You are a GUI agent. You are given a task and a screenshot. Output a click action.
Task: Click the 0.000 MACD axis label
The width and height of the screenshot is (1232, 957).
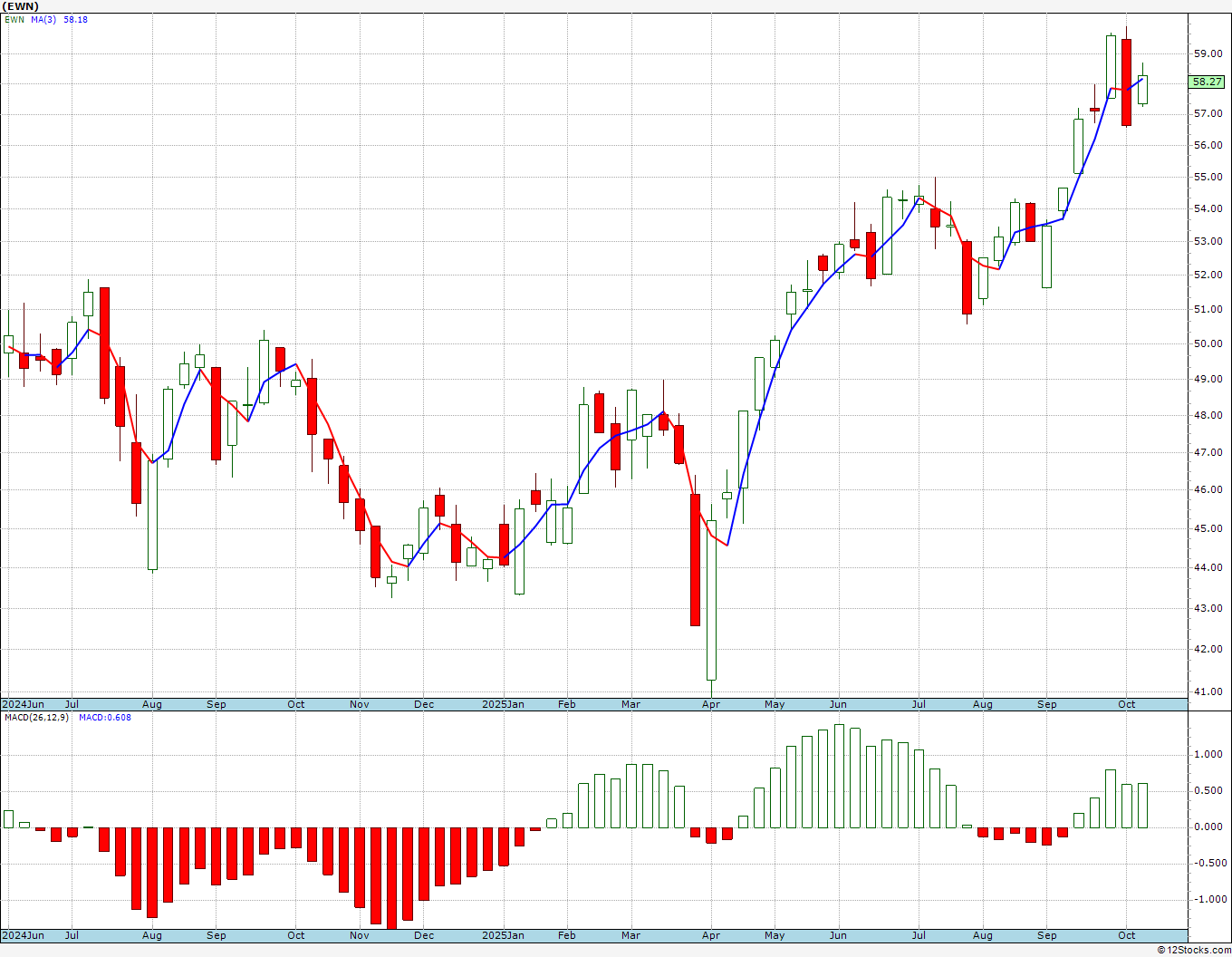pos(1208,827)
